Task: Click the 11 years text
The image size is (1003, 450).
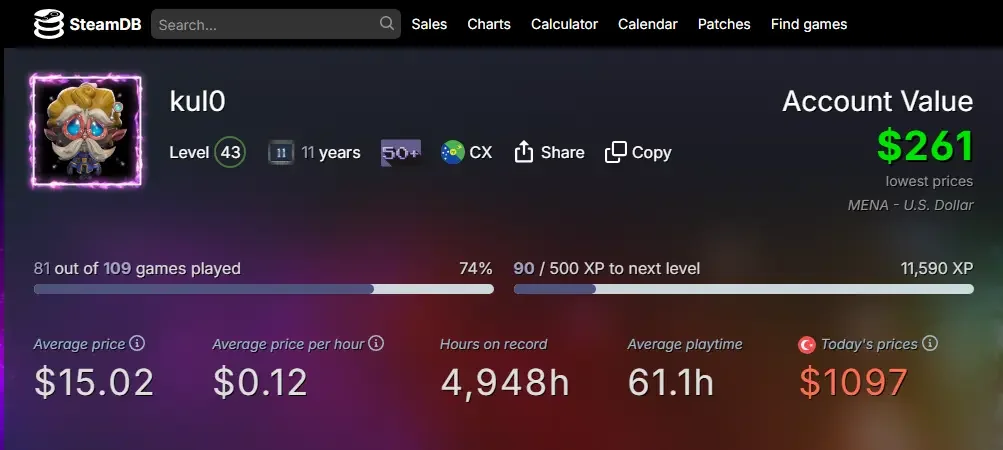Action: [x=331, y=152]
